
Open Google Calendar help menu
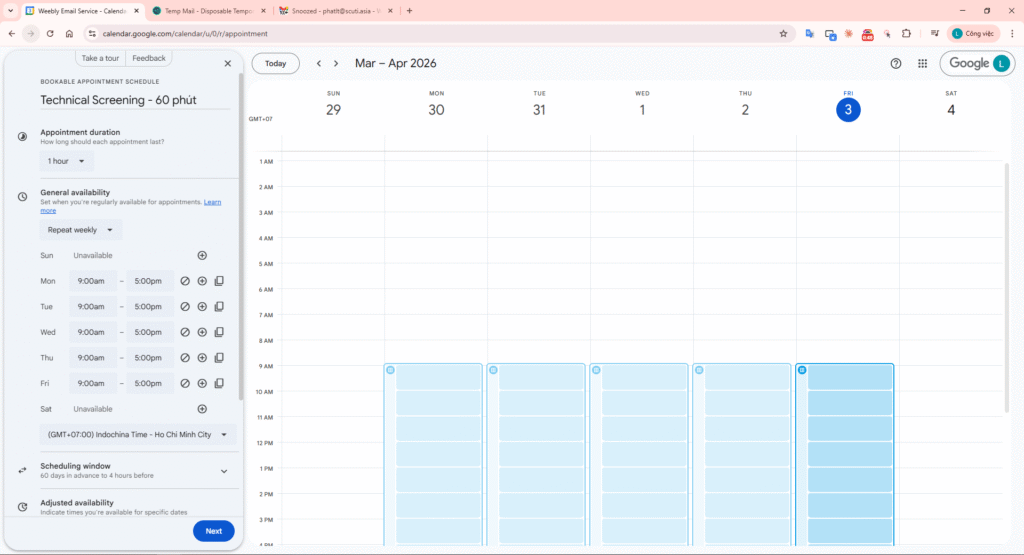[896, 63]
